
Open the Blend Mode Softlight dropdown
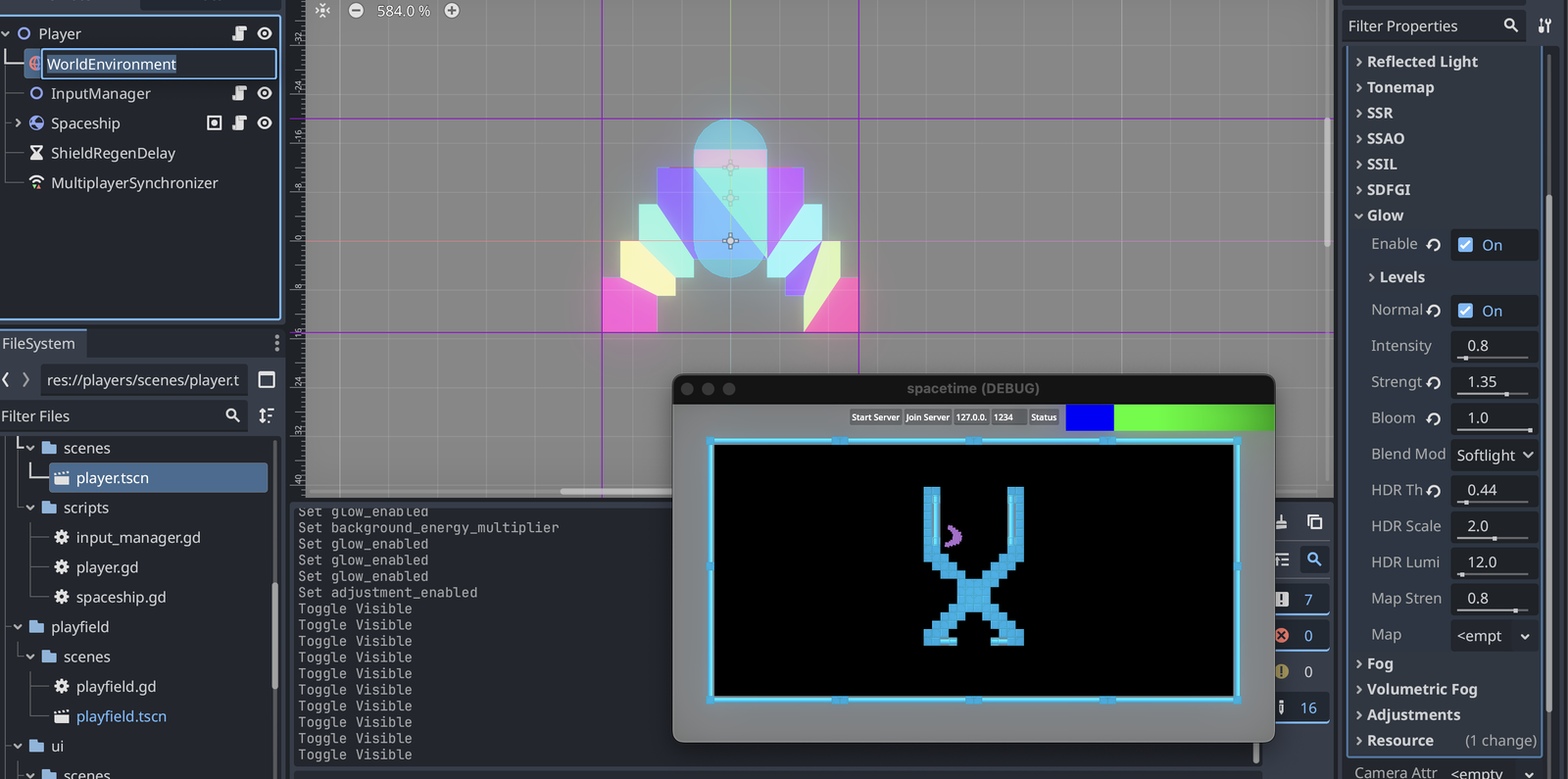1494,455
